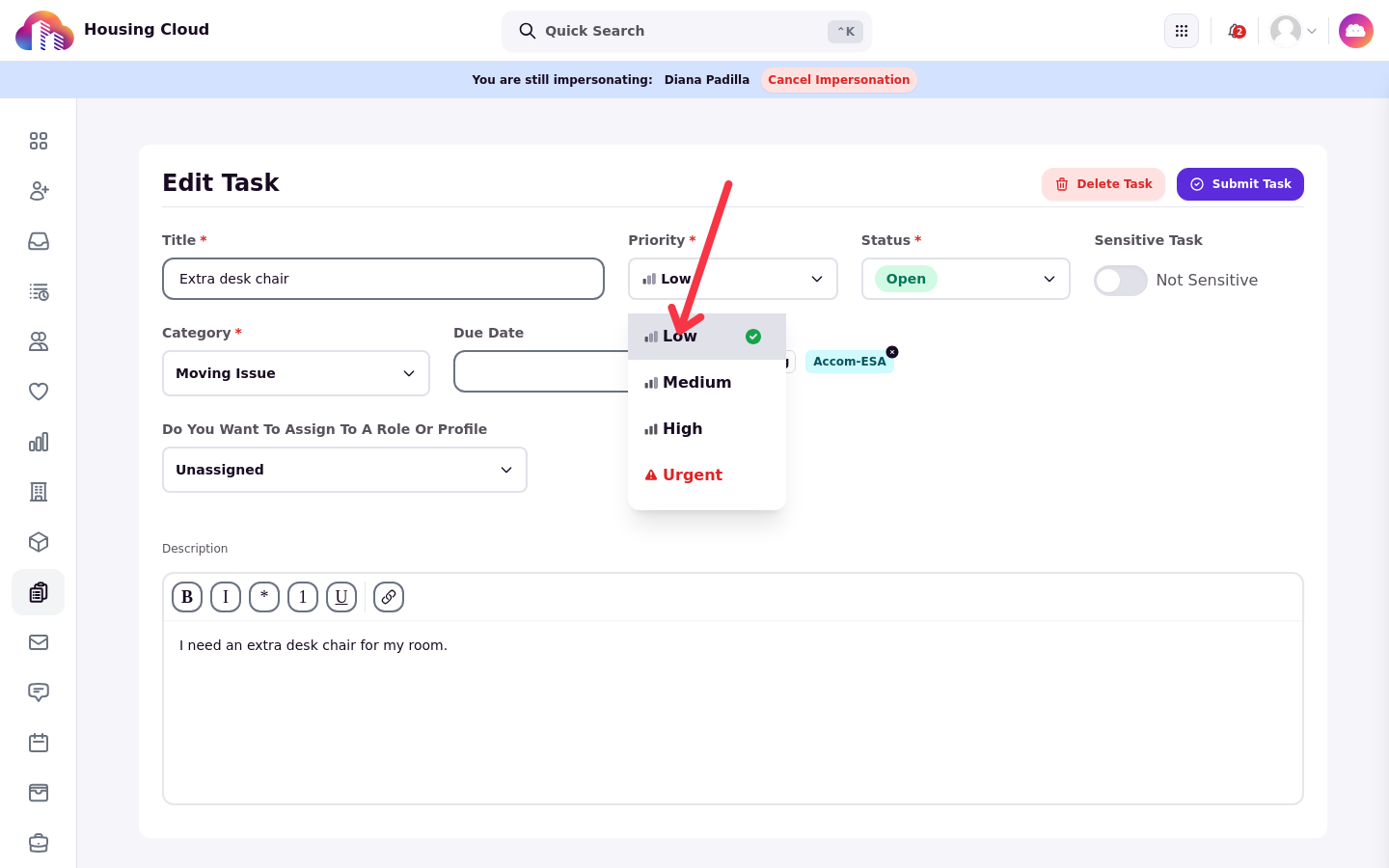Collapse the Priority dropdown showing Low
Image resolution: width=1389 pixels, height=868 pixels.
(733, 279)
